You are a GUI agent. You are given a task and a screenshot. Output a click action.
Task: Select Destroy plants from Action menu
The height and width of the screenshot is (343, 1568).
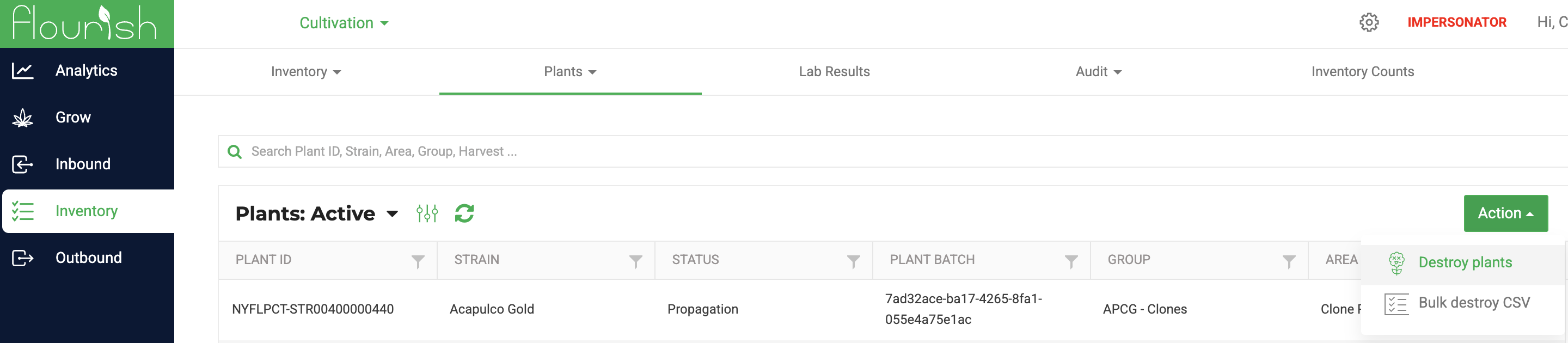[x=1463, y=263]
